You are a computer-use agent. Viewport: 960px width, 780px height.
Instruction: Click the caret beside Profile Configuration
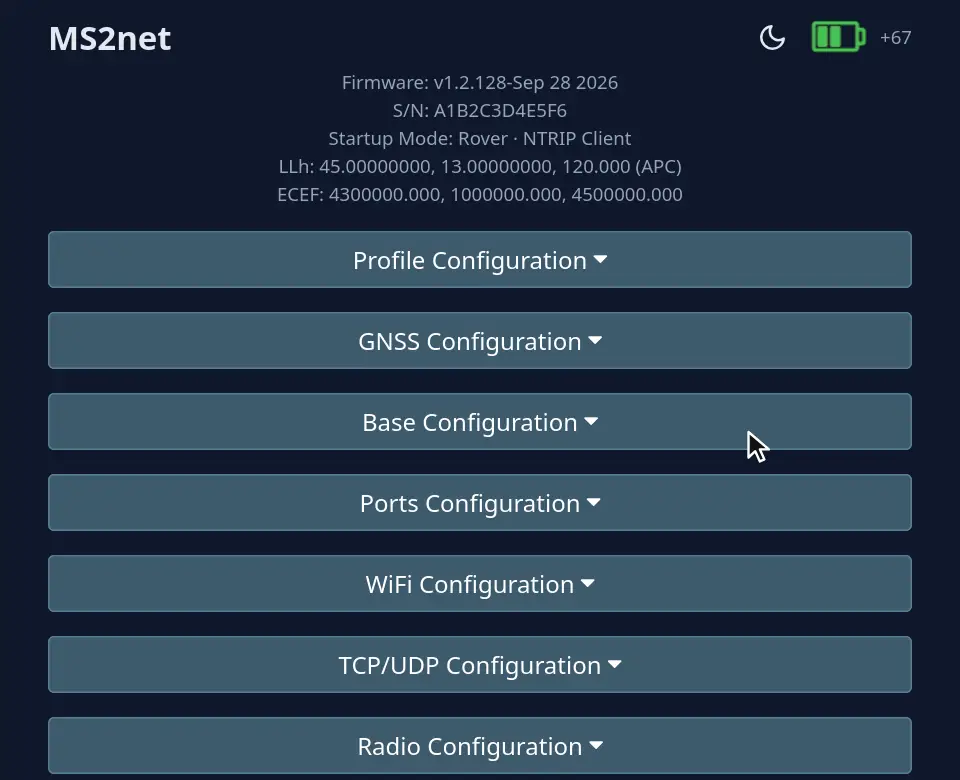click(x=600, y=260)
